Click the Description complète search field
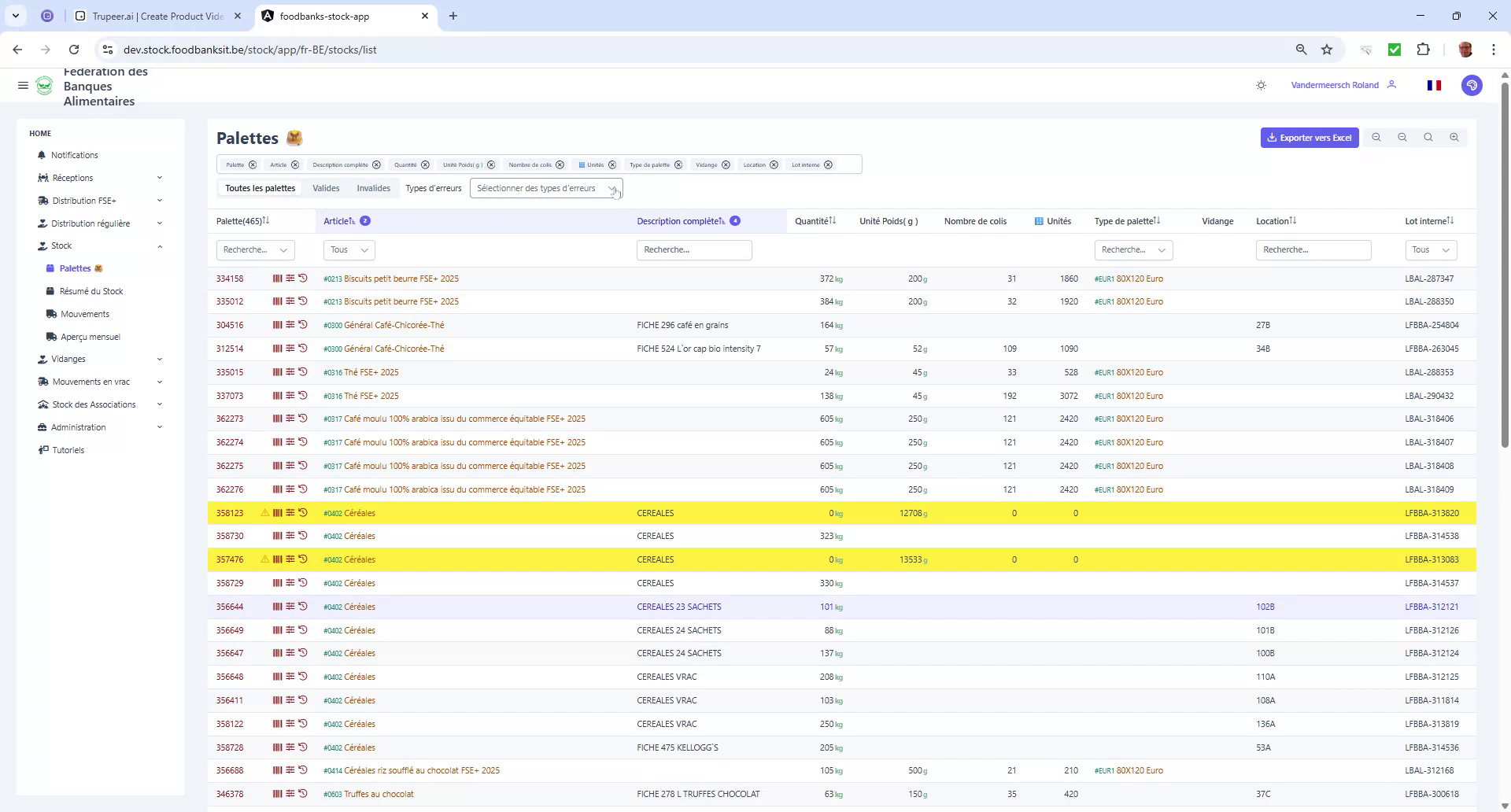This screenshot has width=1511, height=812. tap(694, 249)
